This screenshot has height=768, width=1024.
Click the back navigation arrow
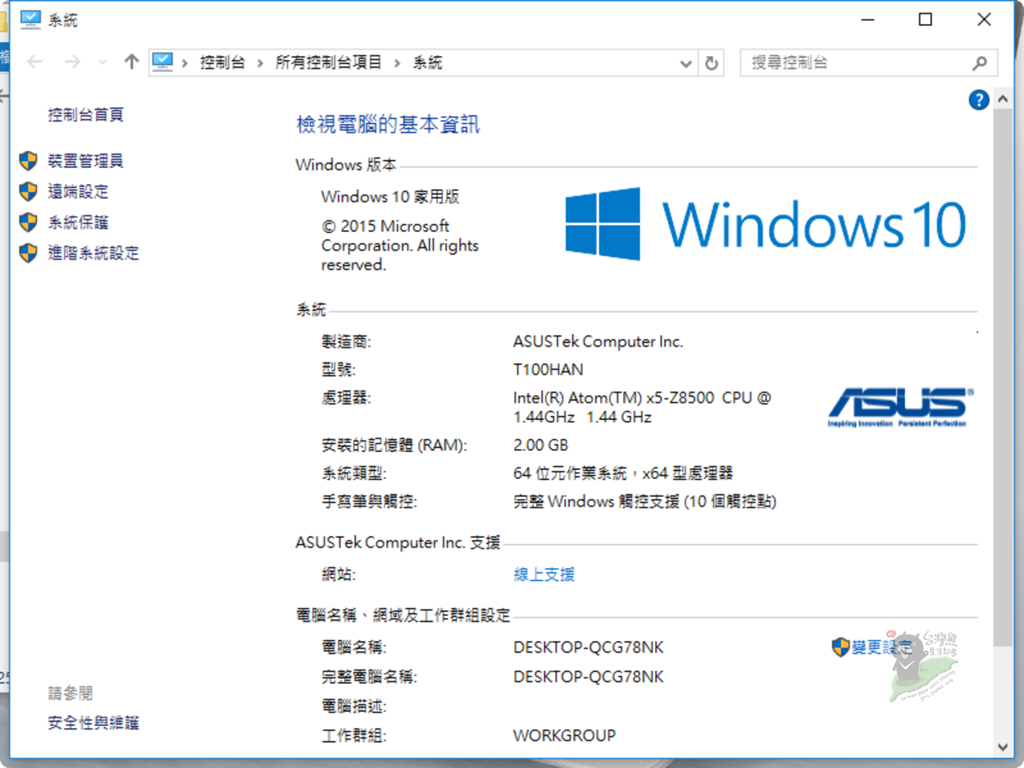pyautogui.click(x=35, y=62)
